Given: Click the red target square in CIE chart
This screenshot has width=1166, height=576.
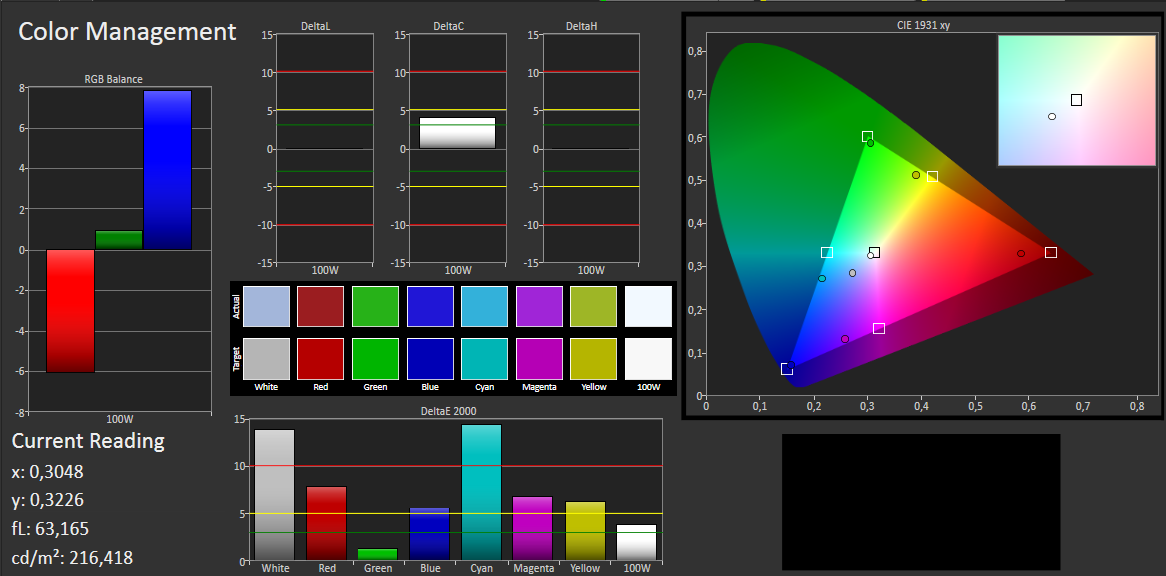Looking at the screenshot, I should coord(1051,253).
